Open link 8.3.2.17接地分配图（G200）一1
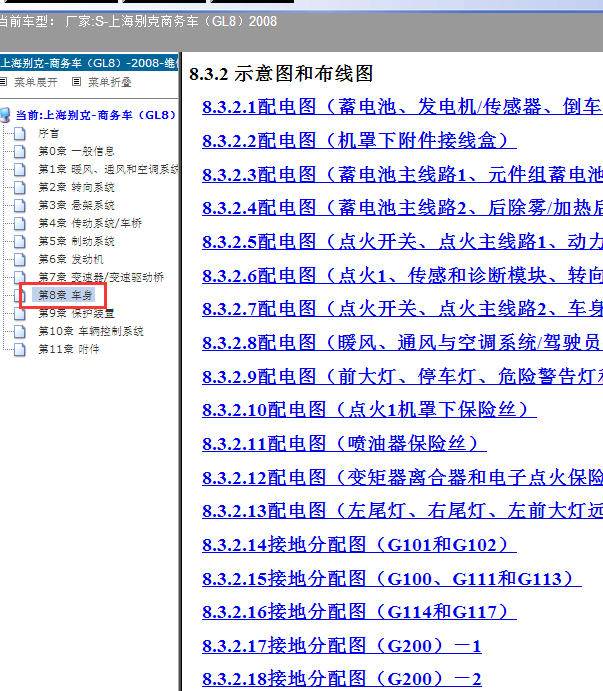Screen dimensions: 603x691 342,646
